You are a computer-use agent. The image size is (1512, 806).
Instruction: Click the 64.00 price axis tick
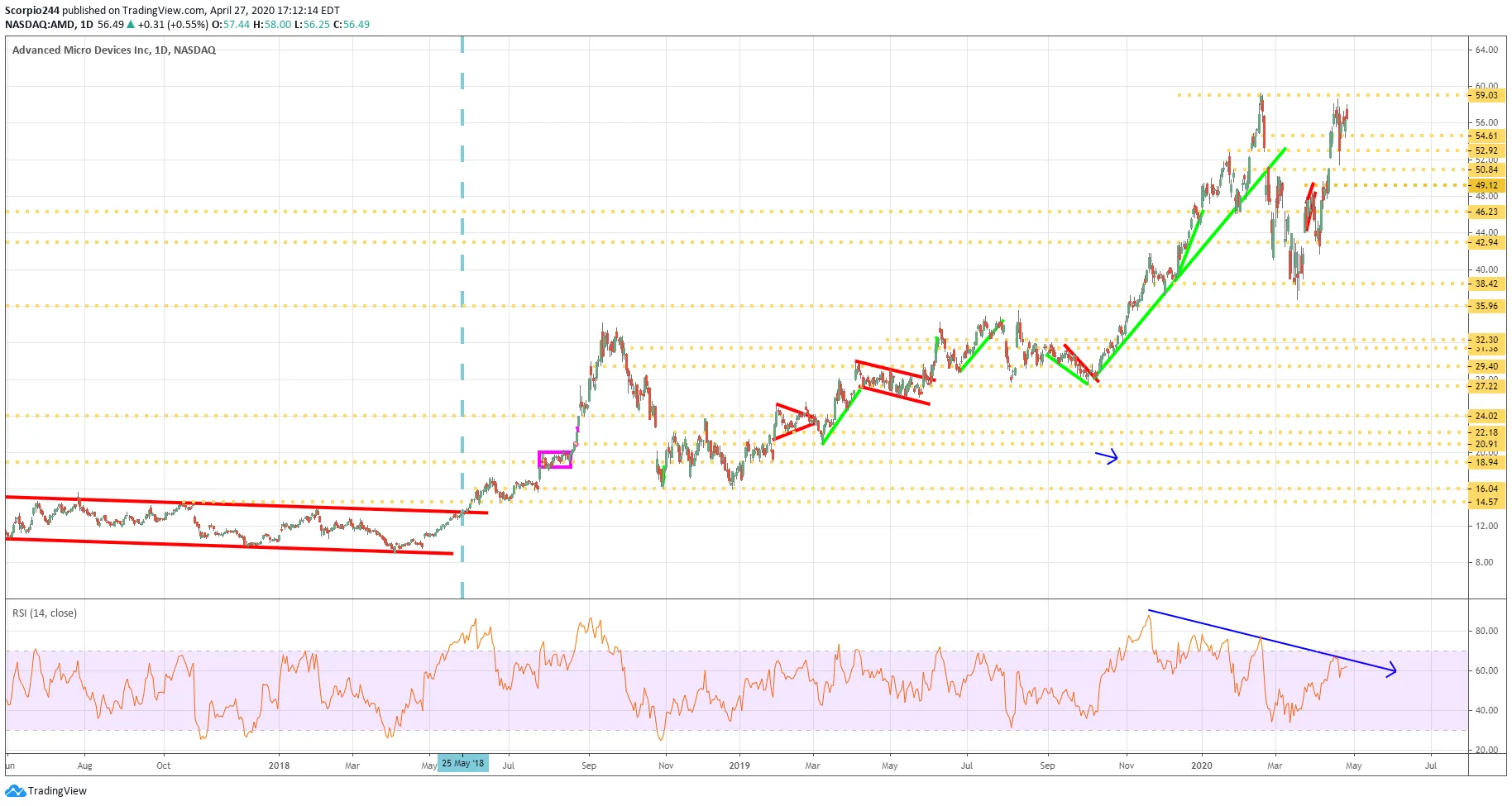tap(1486, 50)
